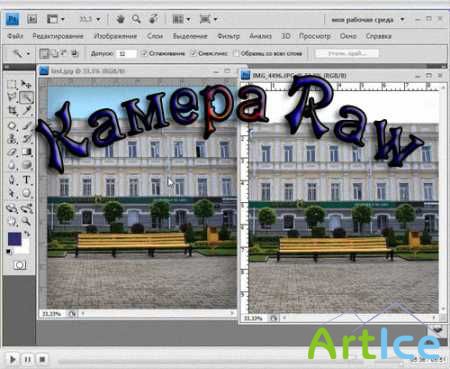The image size is (450, 369).
Task: Select the Hand tool in the toolbox
Action: [x=12, y=221]
